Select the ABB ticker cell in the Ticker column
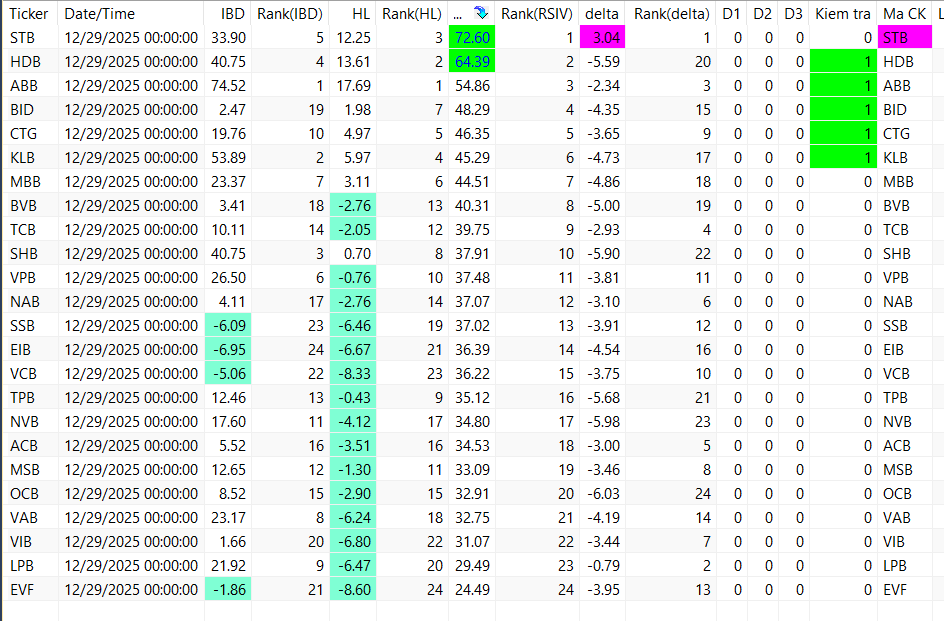The height and width of the screenshot is (621, 944). (30, 86)
